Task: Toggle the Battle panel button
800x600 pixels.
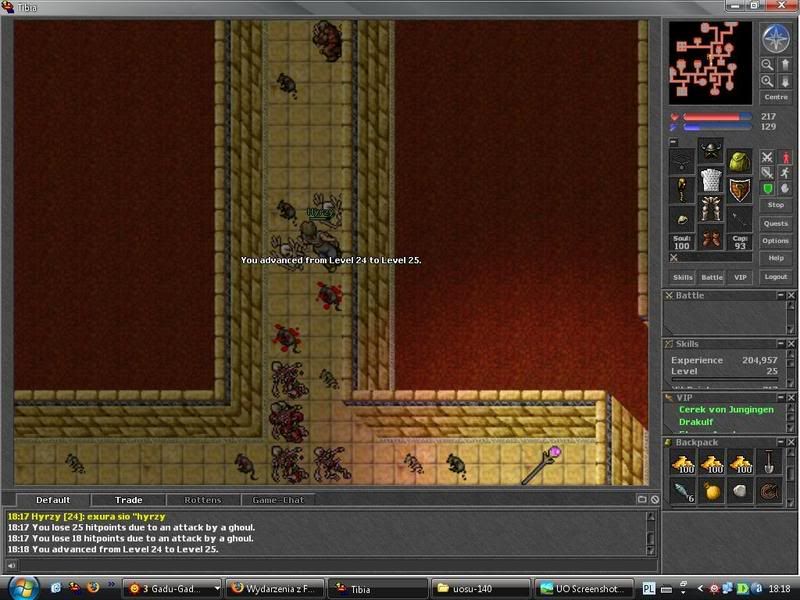Action: 712,277
